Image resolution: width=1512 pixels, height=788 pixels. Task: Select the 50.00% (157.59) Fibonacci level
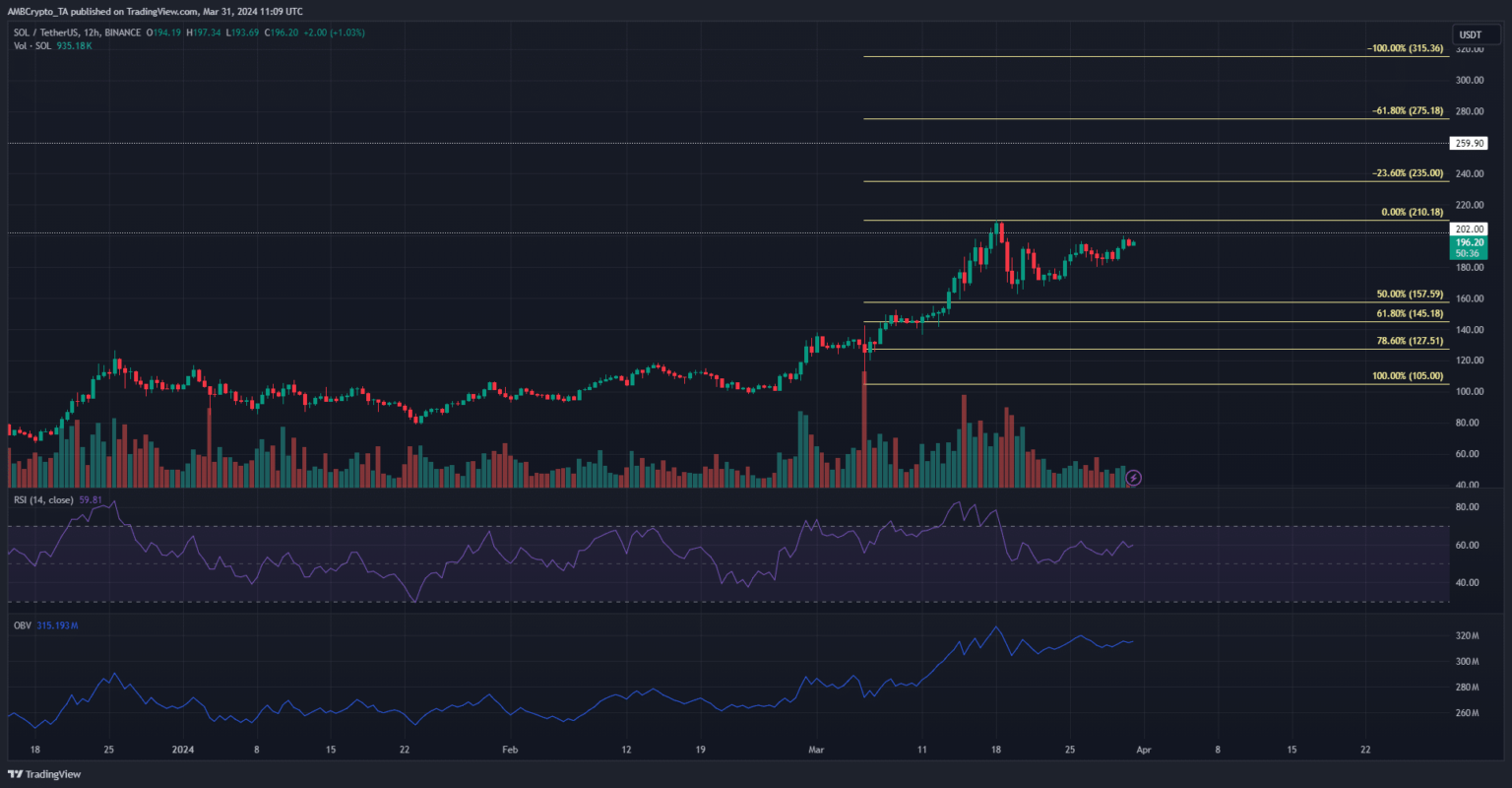[x=1409, y=294]
